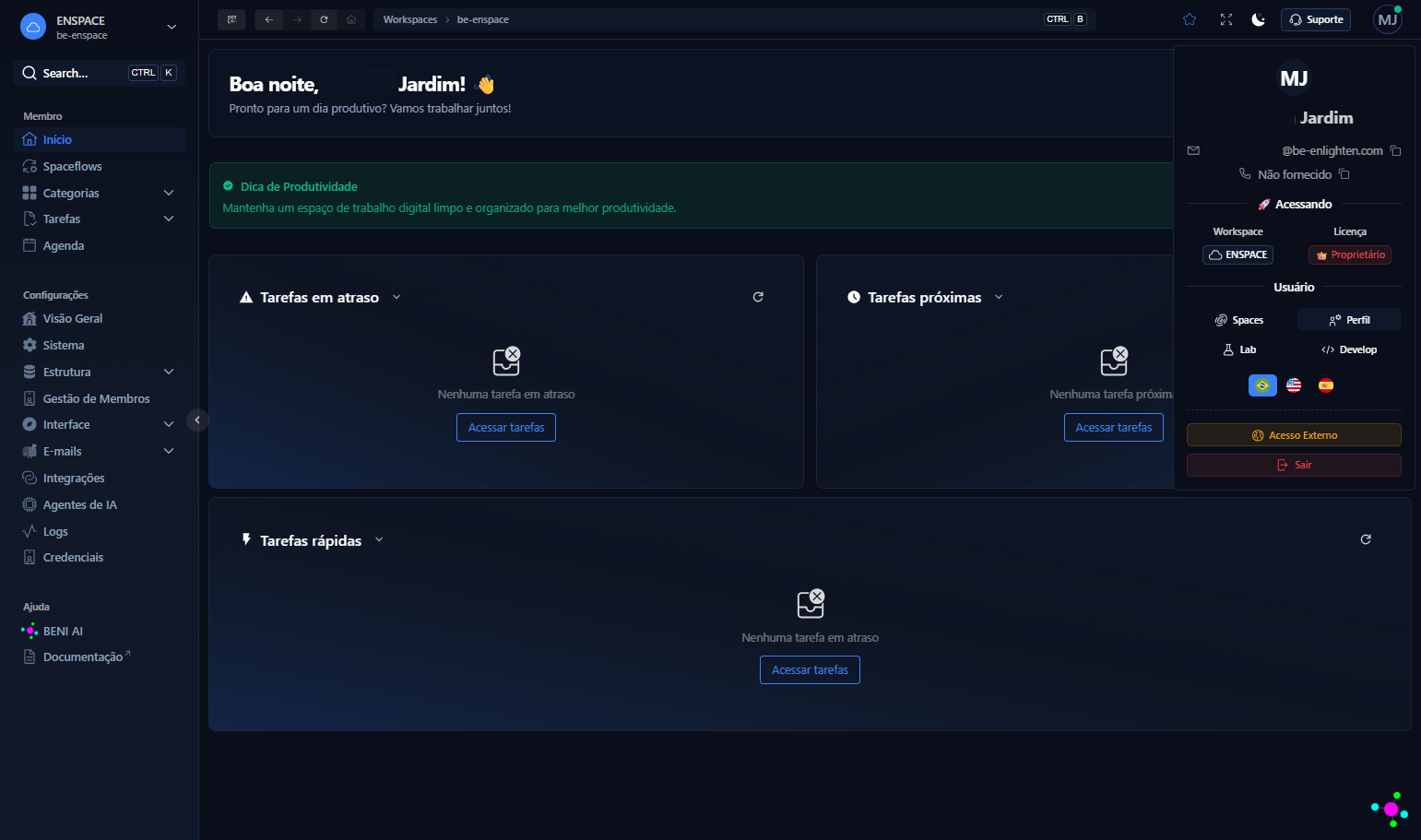Click the apps grid icon in the top toolbar

point(231,19)
